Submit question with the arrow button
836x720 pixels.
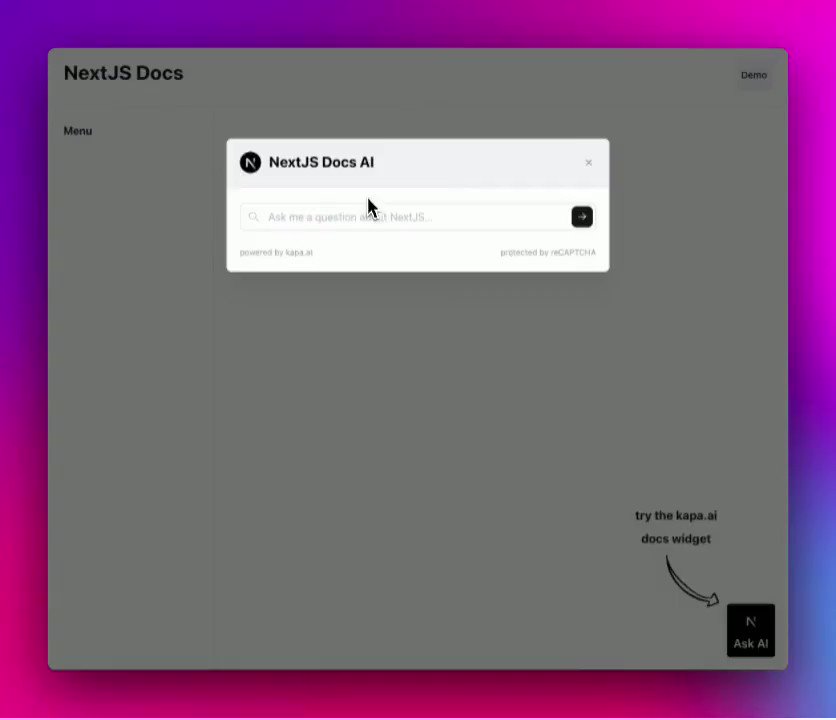tap(582, 217)
